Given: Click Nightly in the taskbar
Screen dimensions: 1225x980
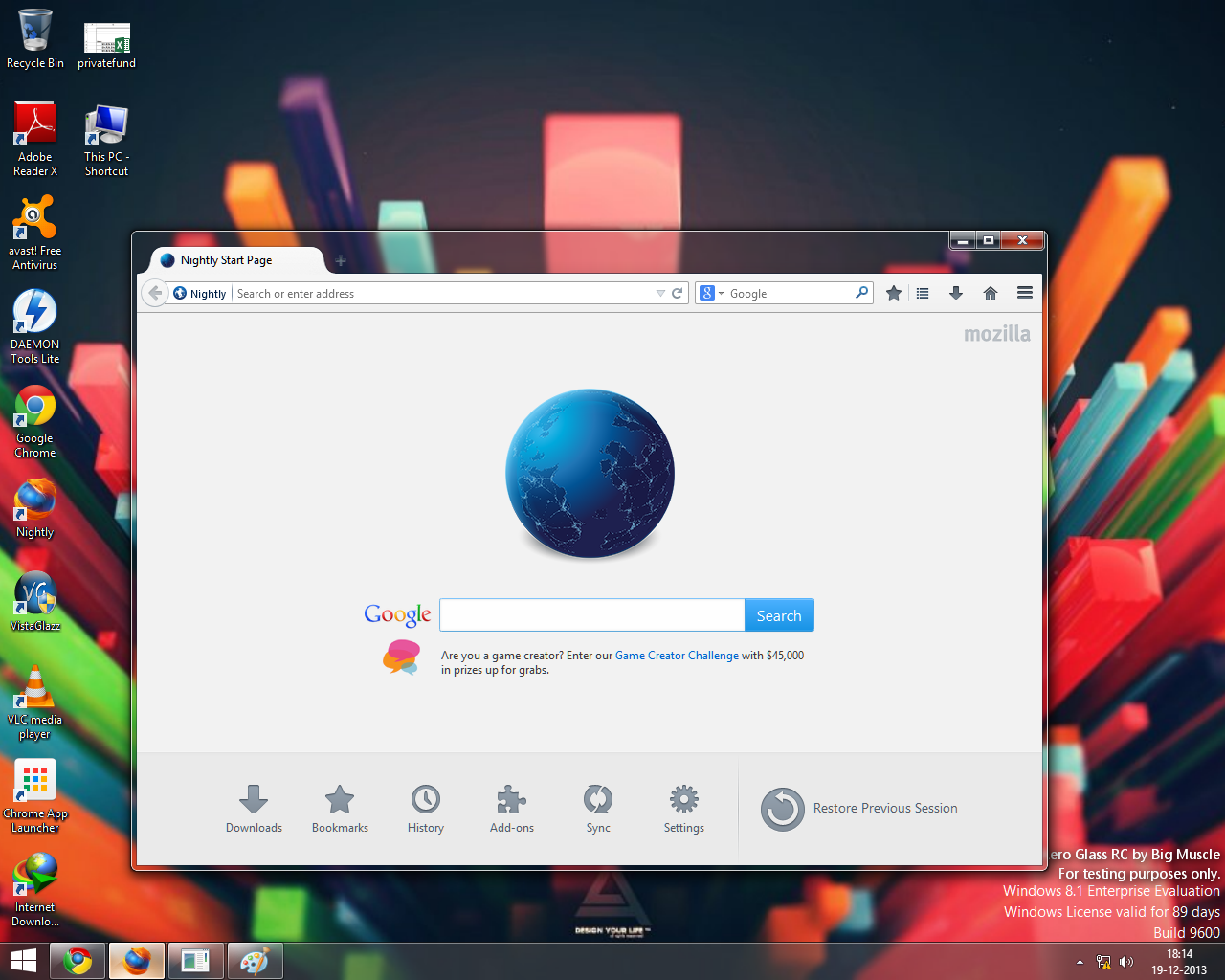Looking at the screenshot, I should tap(137, 961).
